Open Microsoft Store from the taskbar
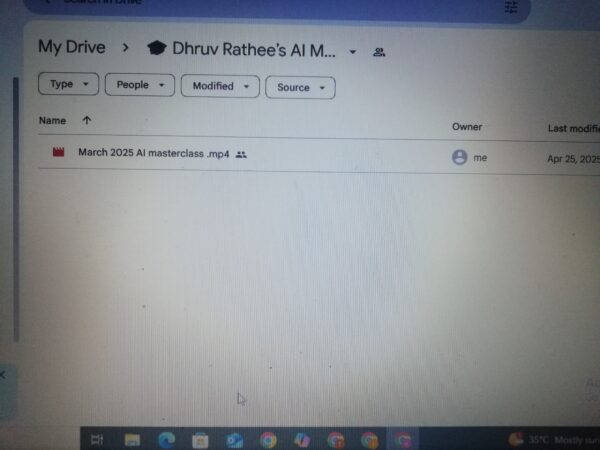Image resolution: width=600 pixels, height=450 pixels. click(x=200, y=441)
